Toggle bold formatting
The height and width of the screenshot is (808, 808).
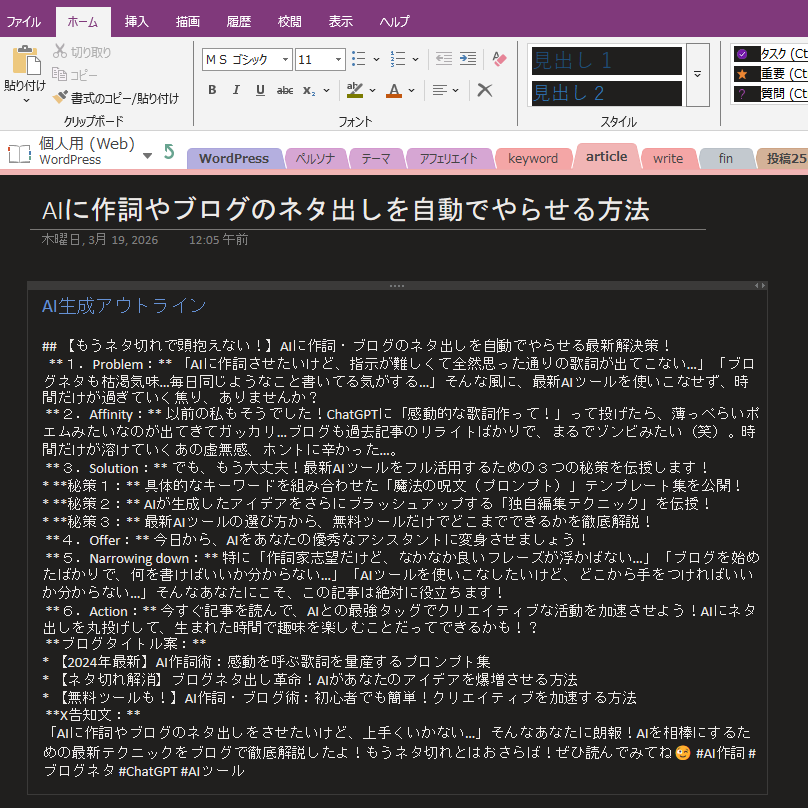[212, 90]
